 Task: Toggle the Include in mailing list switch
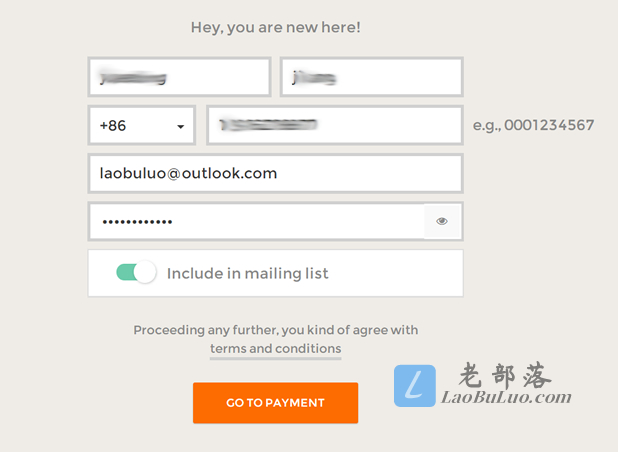pyautogui.click(x=136, y=272)
